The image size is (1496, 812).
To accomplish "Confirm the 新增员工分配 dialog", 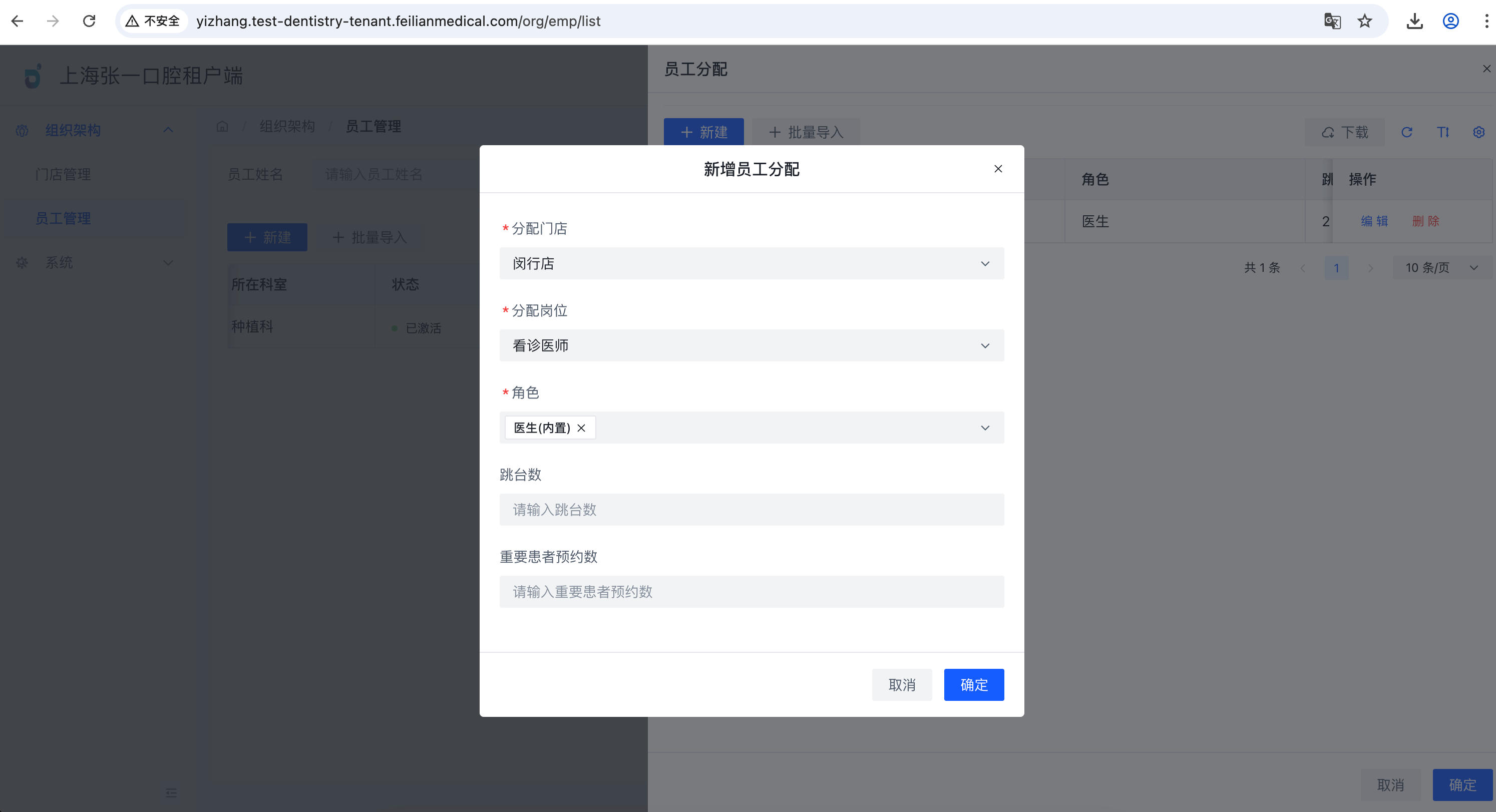I will pyautogui.click(x=973, y=685).
